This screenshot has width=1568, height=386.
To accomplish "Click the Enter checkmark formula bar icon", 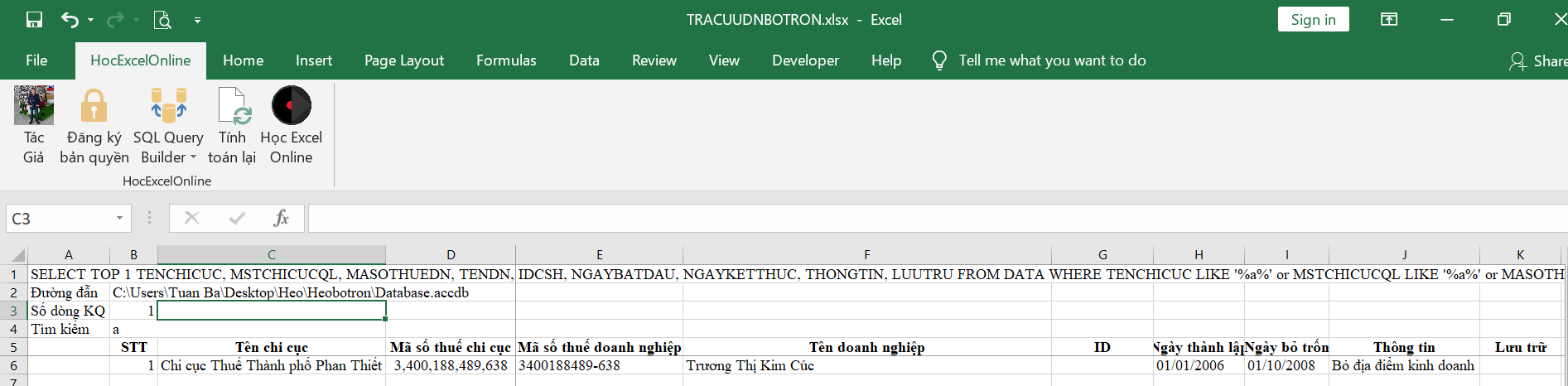I will coord(237,218).
